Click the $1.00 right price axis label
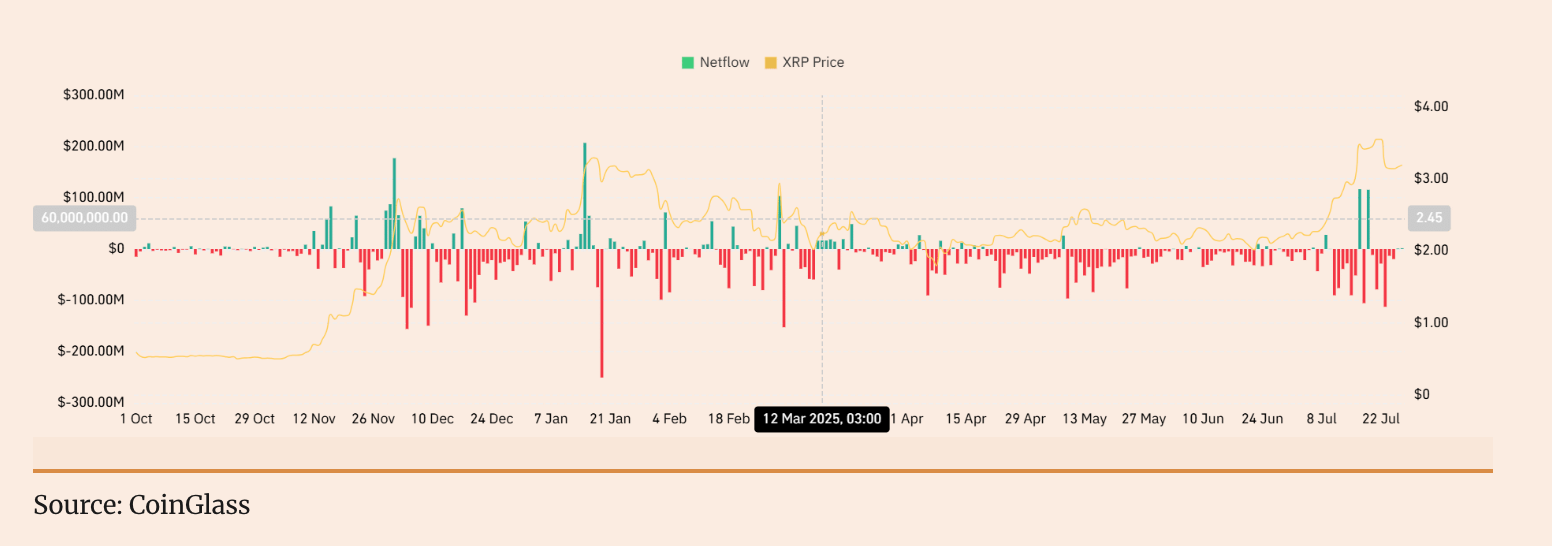 (1430, 322)
